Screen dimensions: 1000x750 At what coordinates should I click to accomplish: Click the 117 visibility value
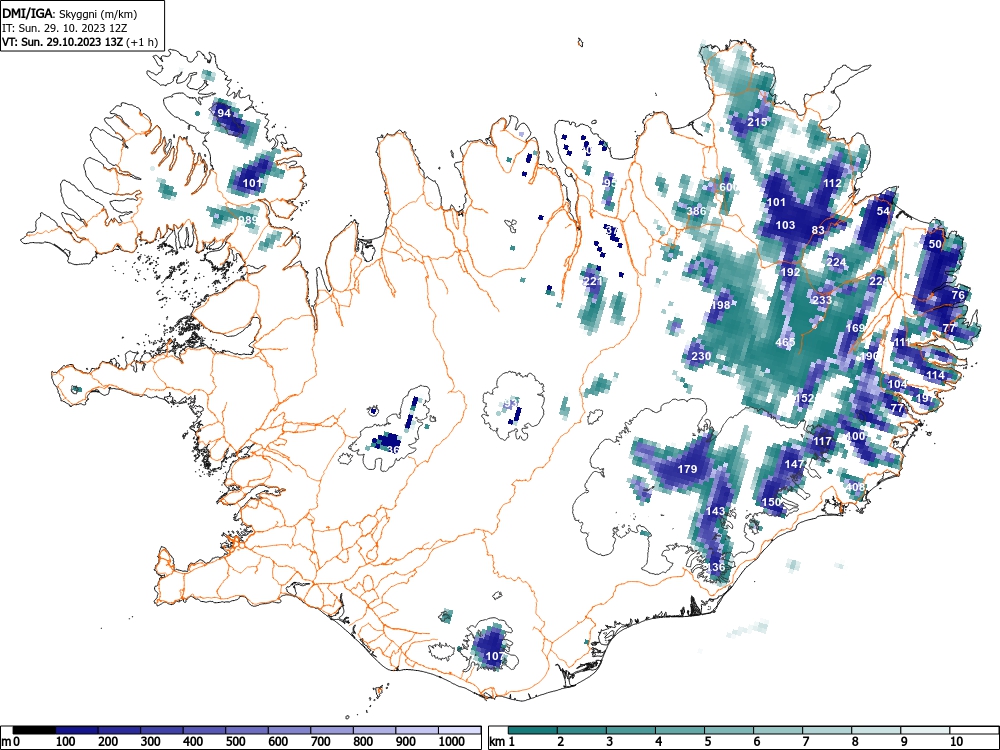823,441
